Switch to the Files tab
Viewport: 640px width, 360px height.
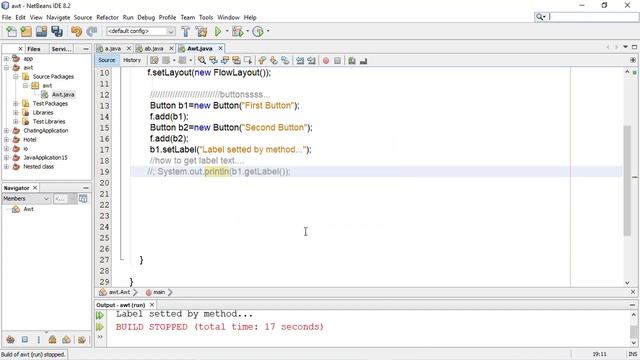[34, 49]
